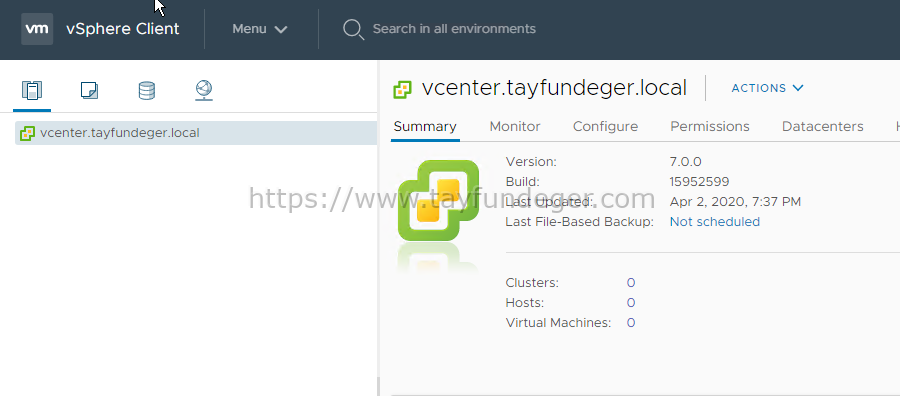
Task: Click the Not scheduled backup link
Action: (x=715, y=222)
